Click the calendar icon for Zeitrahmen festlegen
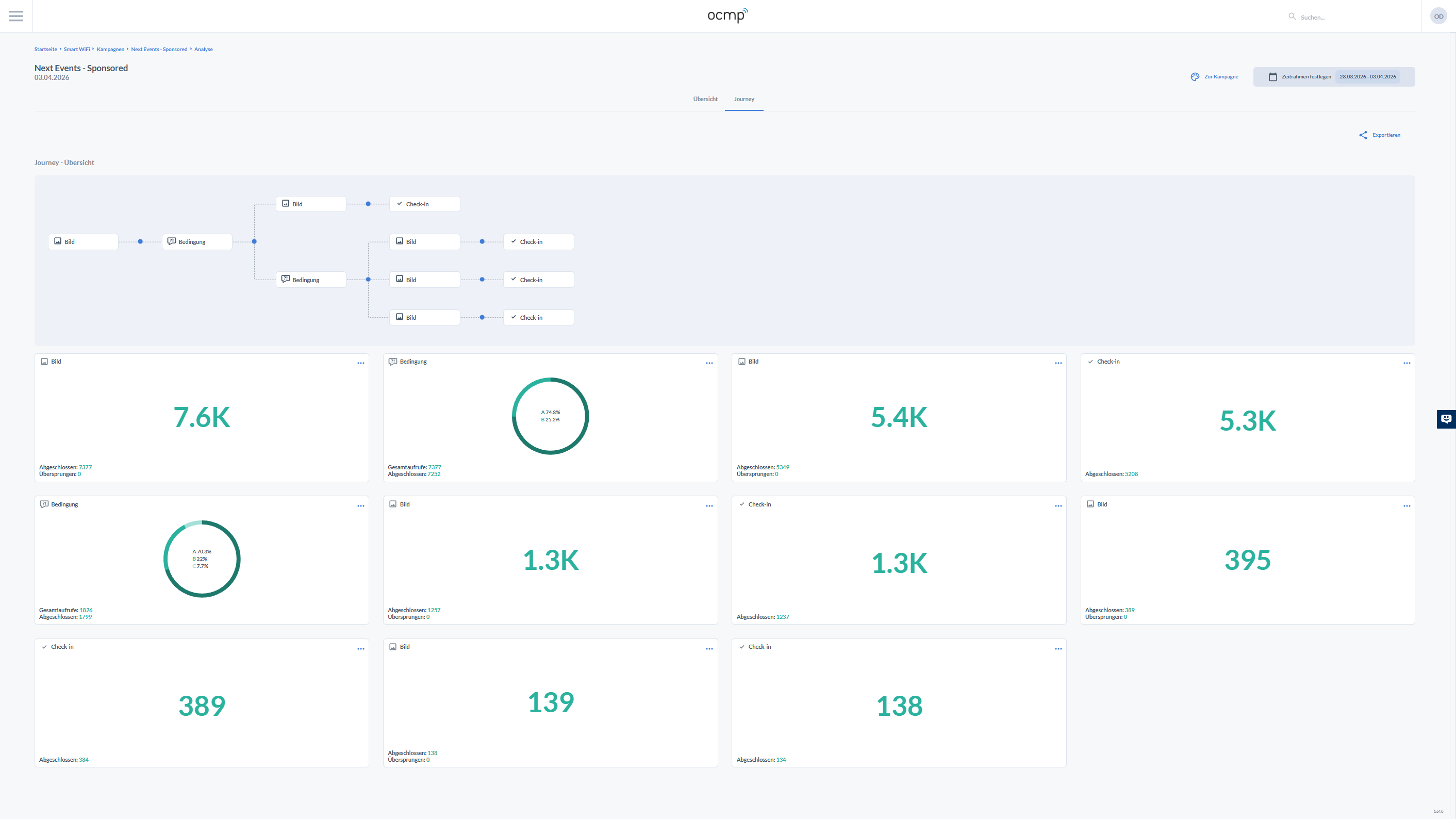1456x819 pixels. [x=1273, y=77]
